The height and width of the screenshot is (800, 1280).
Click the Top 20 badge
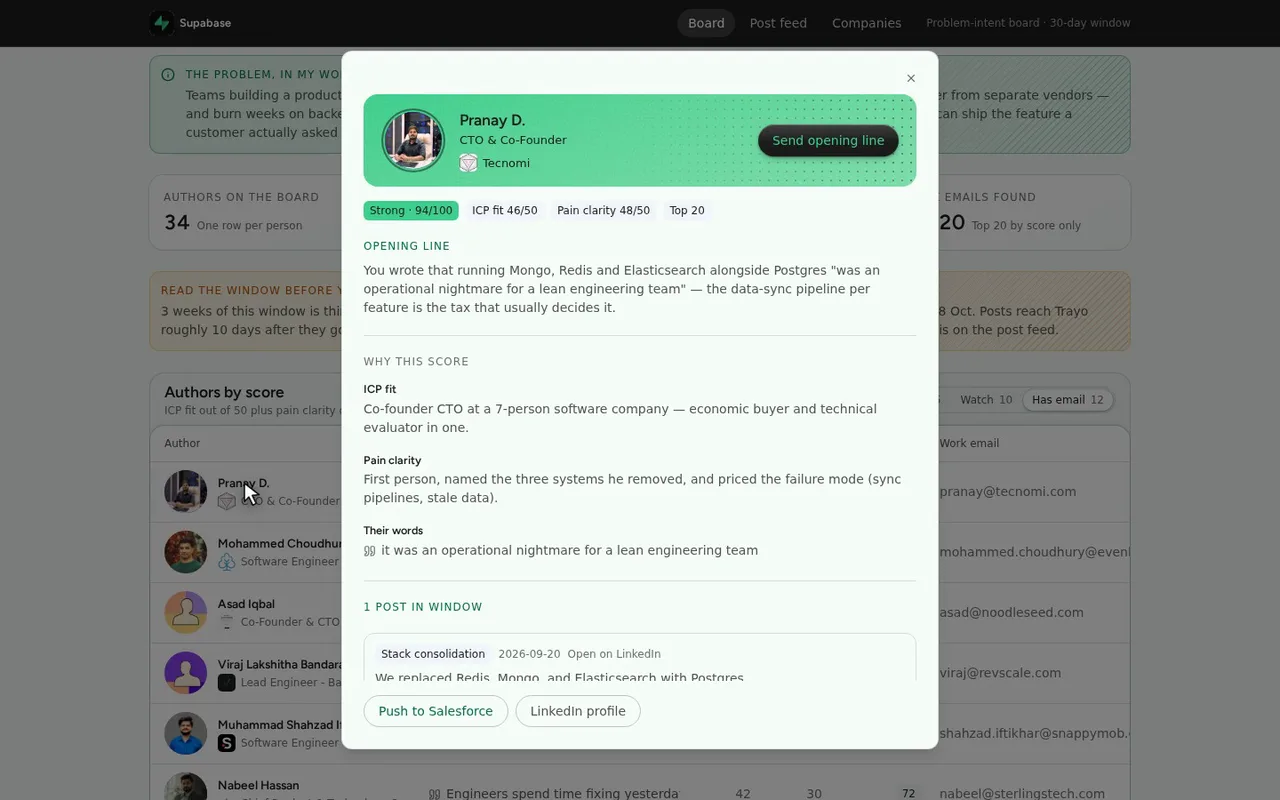point(687,210)
